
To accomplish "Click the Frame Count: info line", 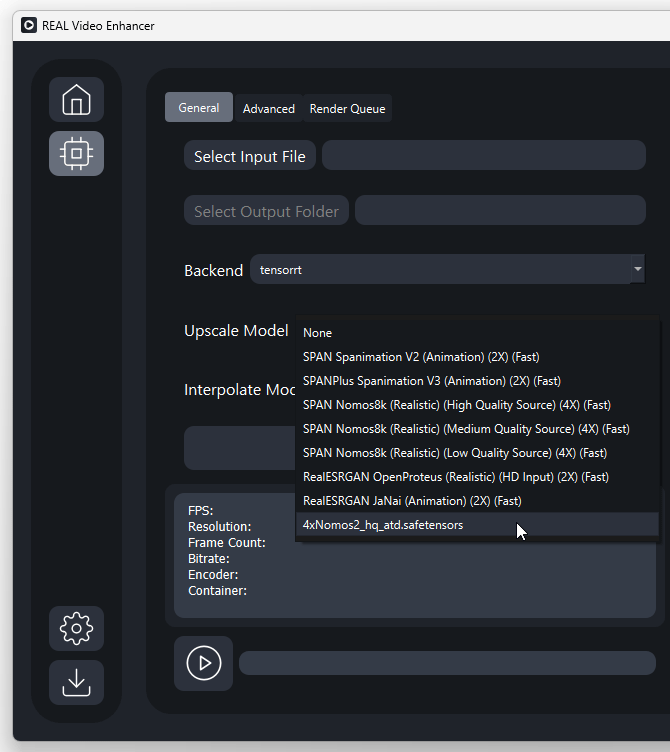I will coord(227,542).
